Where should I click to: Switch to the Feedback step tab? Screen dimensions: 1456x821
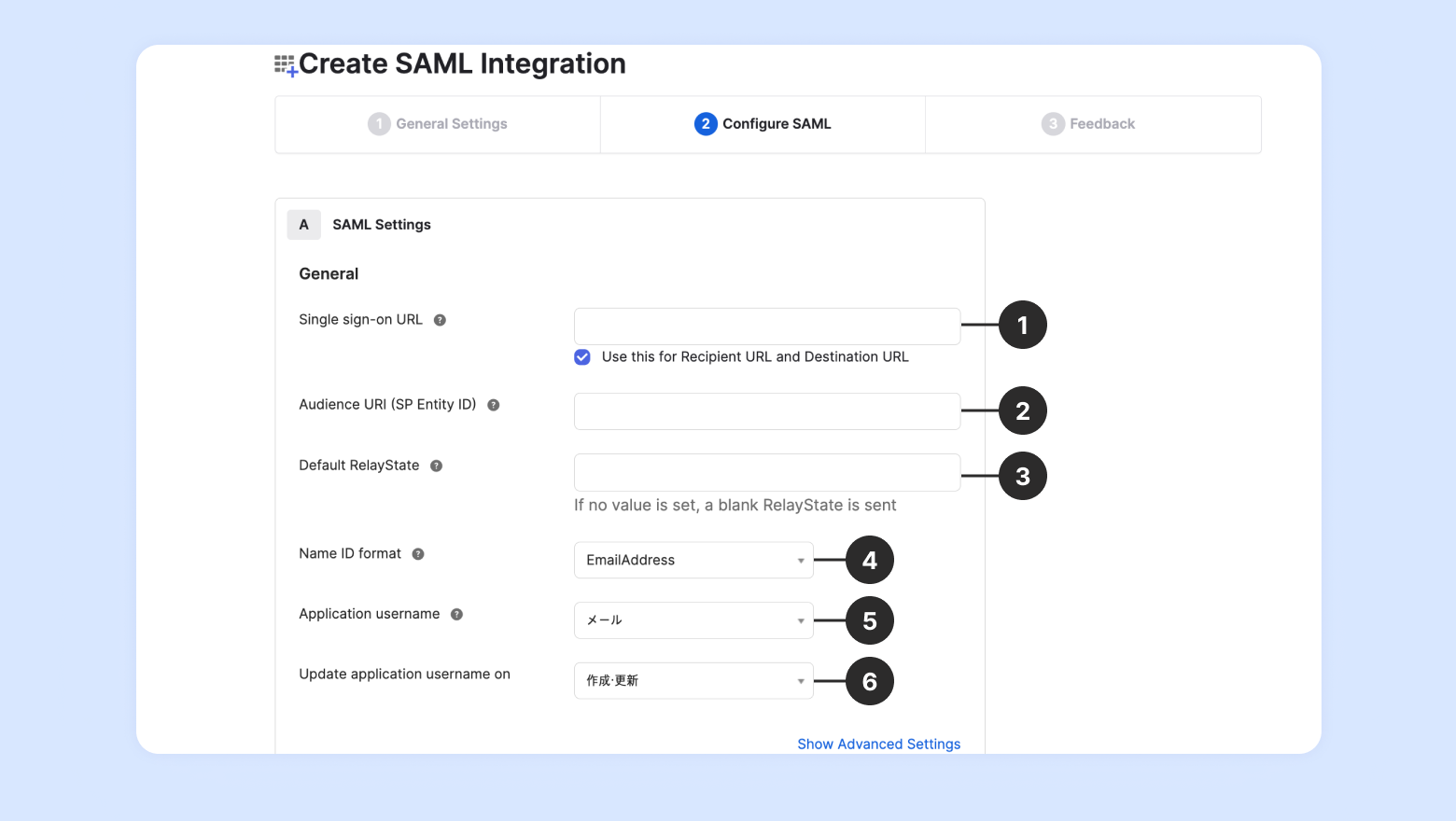point(1101,124)
